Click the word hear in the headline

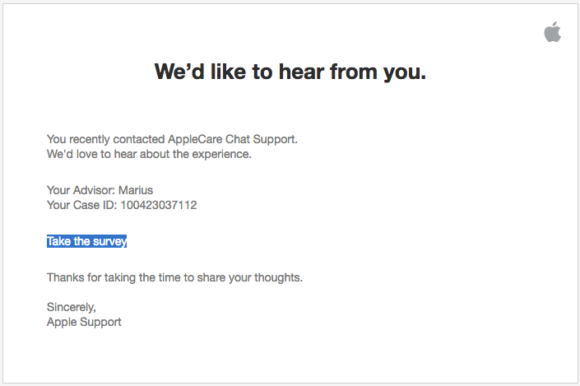pyautogui.click(x=301, y=72)
